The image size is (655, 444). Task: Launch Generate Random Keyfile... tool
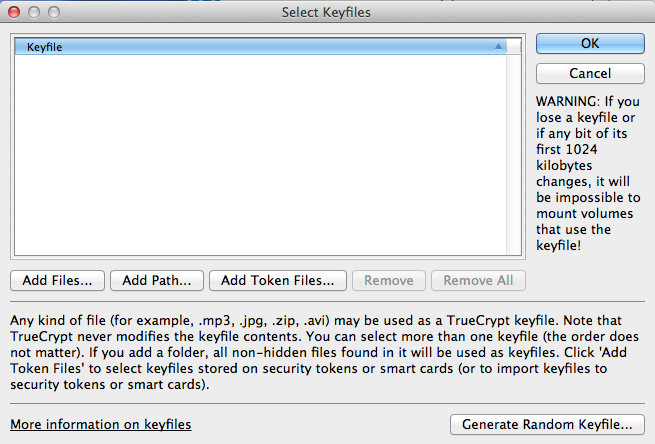[546, 425]
